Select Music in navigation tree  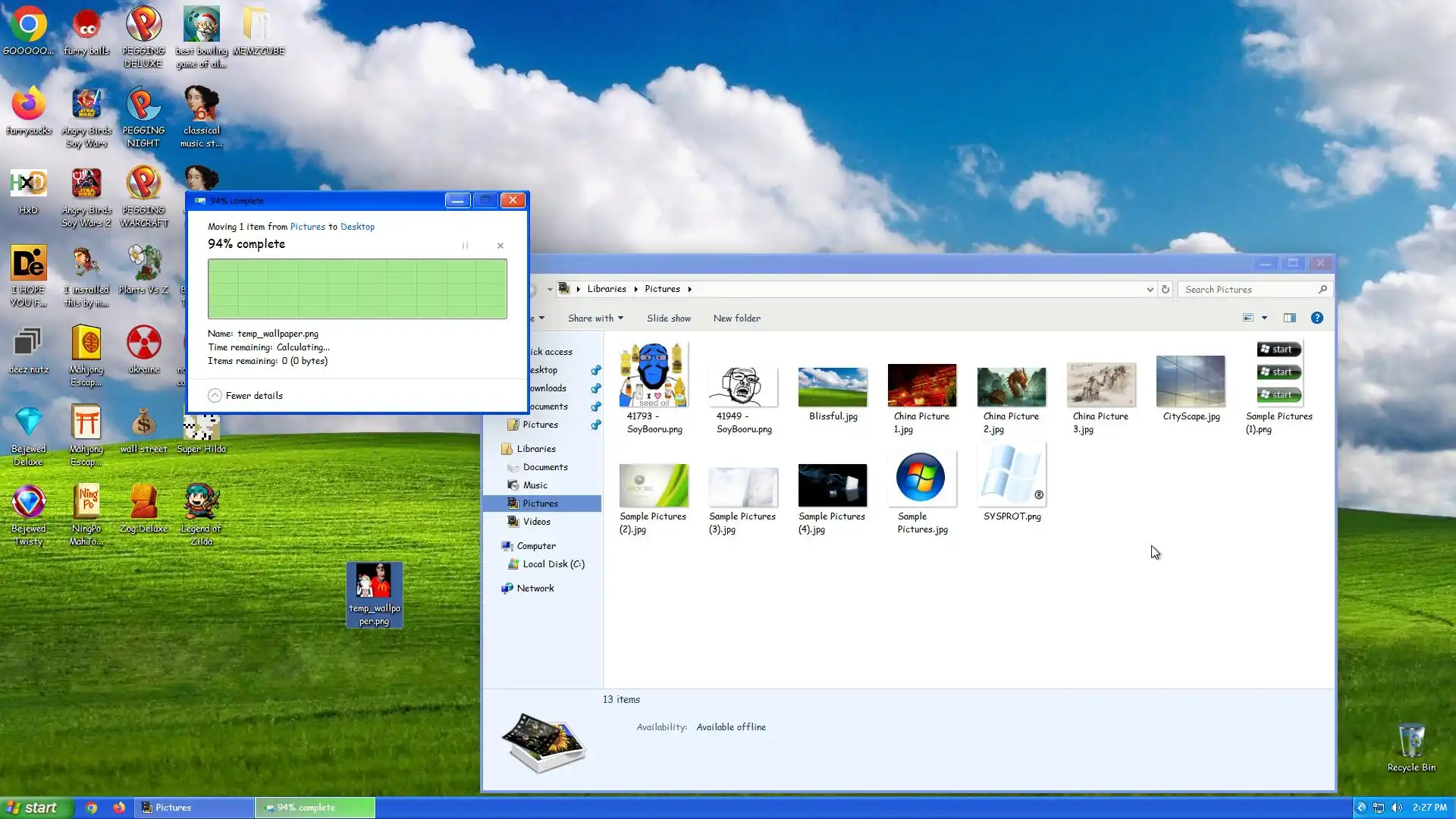point(535,485)
